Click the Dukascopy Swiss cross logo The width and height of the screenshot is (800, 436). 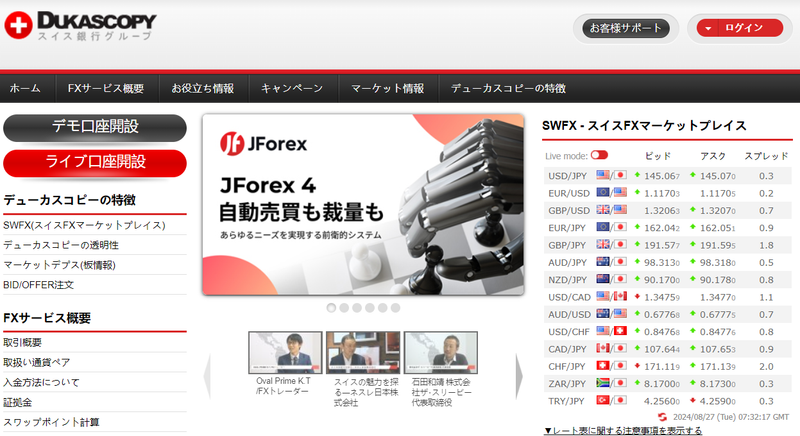pyautogui.click(x=18, y=25)
